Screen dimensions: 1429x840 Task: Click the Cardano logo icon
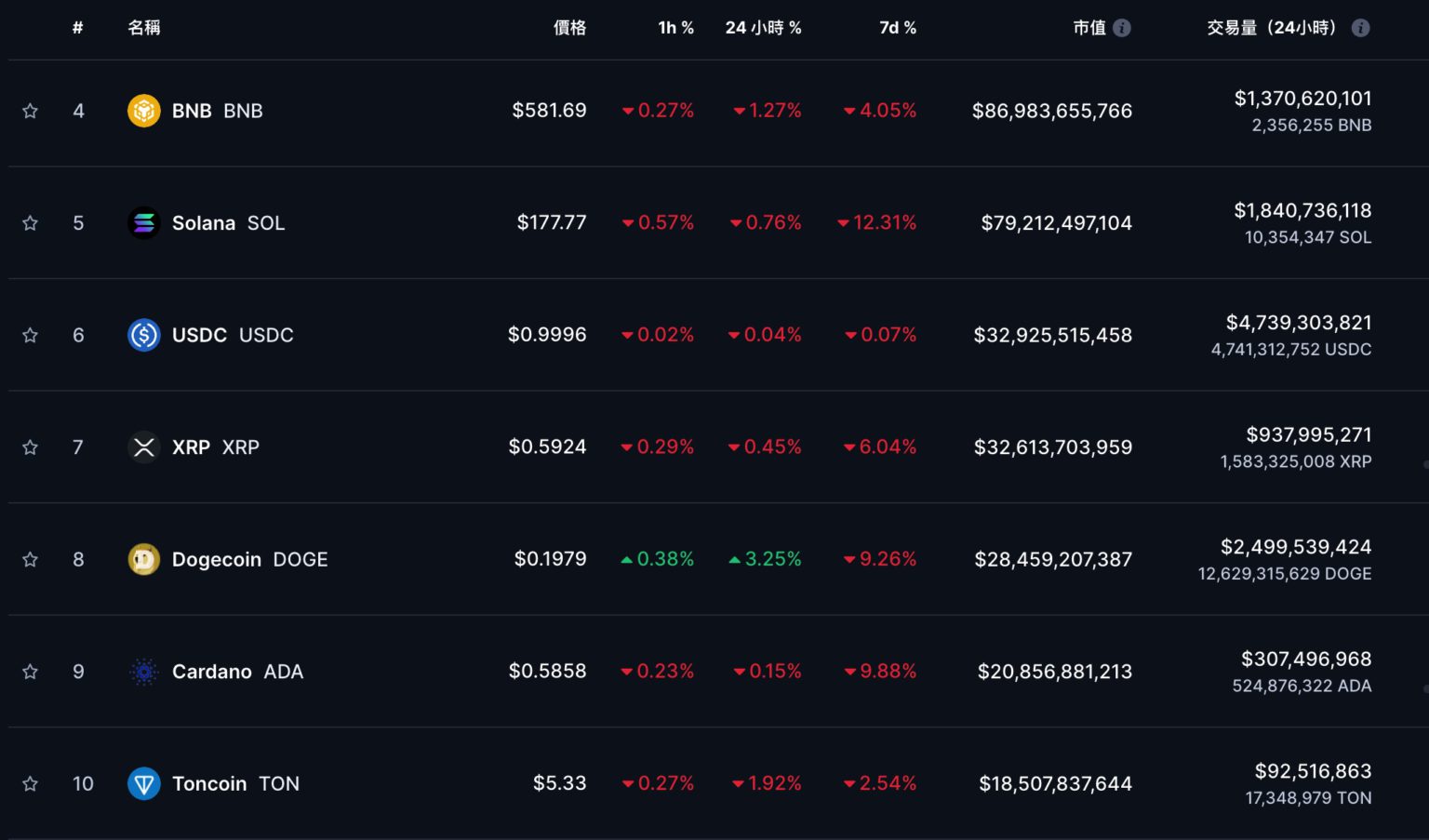click(143, 672)
